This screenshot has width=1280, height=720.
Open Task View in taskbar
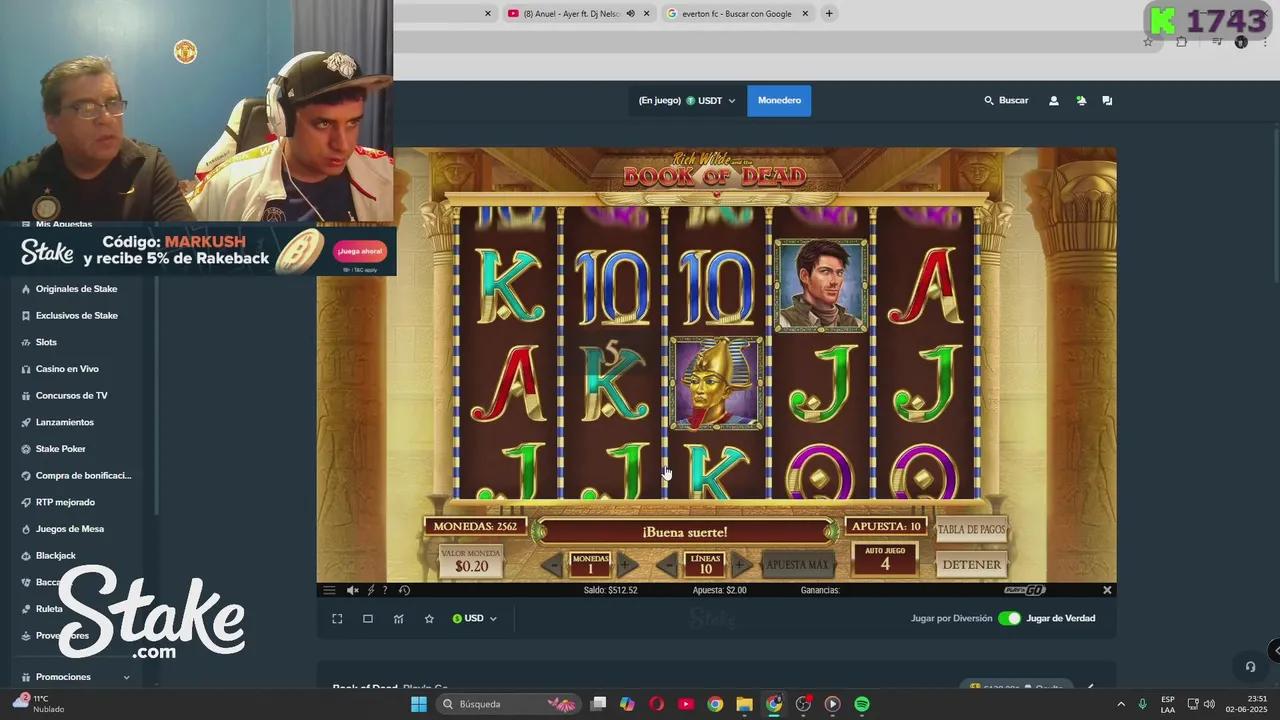coord(598,704)
